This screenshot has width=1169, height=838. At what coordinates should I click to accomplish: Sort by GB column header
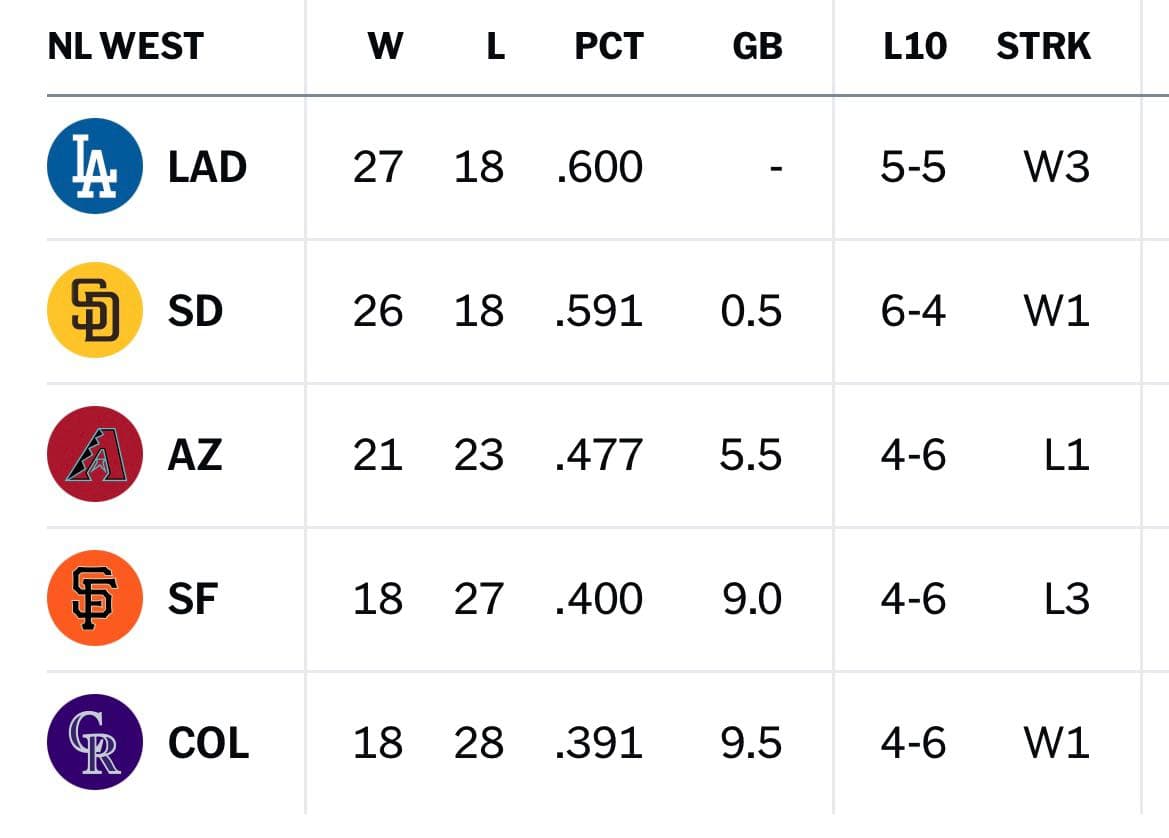(757, 46)
